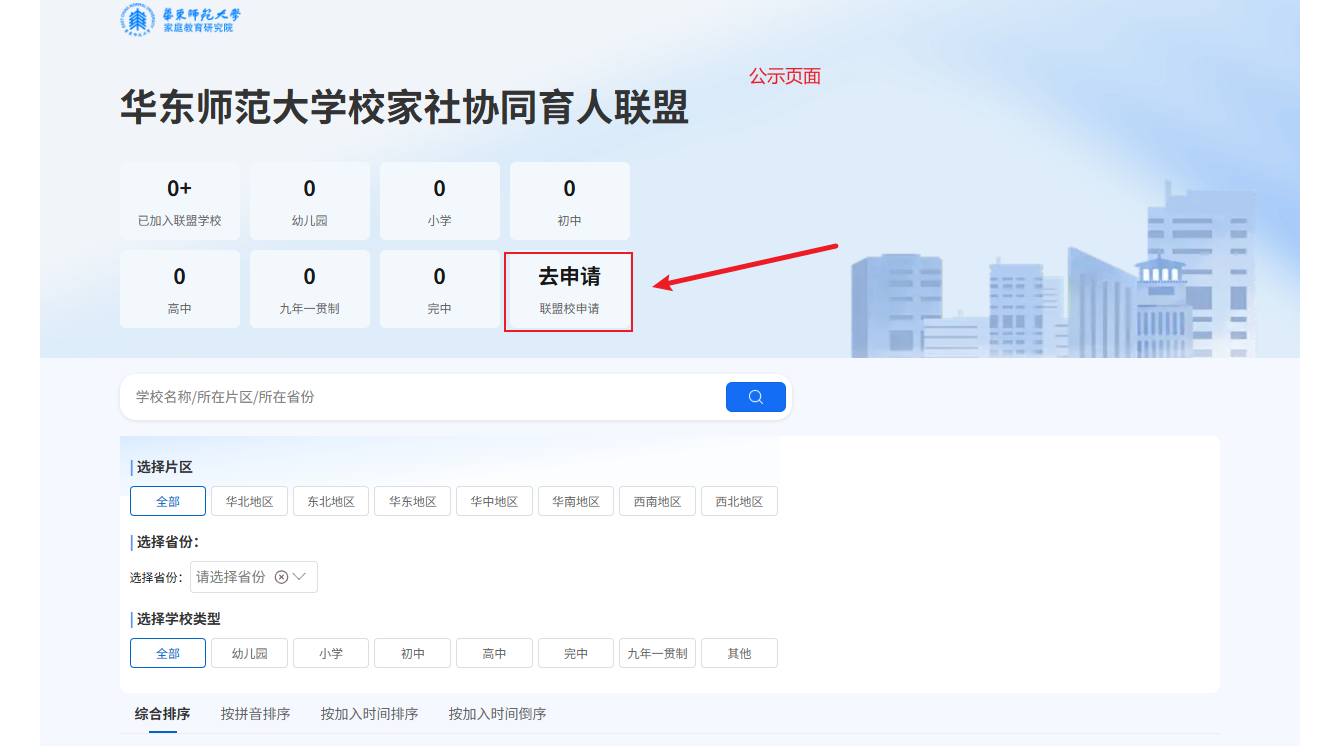Click the university logo at top left
Image resolution: width=1337 pixels, height=746 pixels.
[x=180, y=20]
